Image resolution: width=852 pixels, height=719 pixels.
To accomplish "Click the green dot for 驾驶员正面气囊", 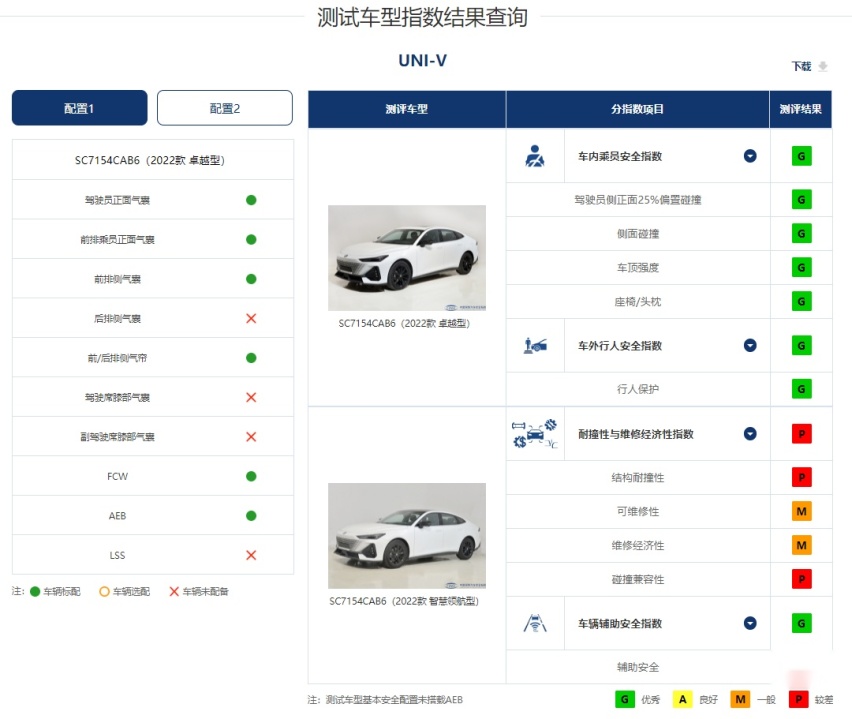I will 251,200.
